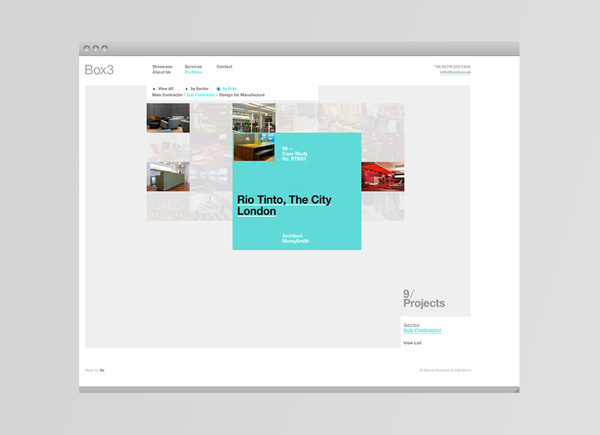This screenshot has width=600, height=435.
Task: Go to the About Us page
Action: 161,72
